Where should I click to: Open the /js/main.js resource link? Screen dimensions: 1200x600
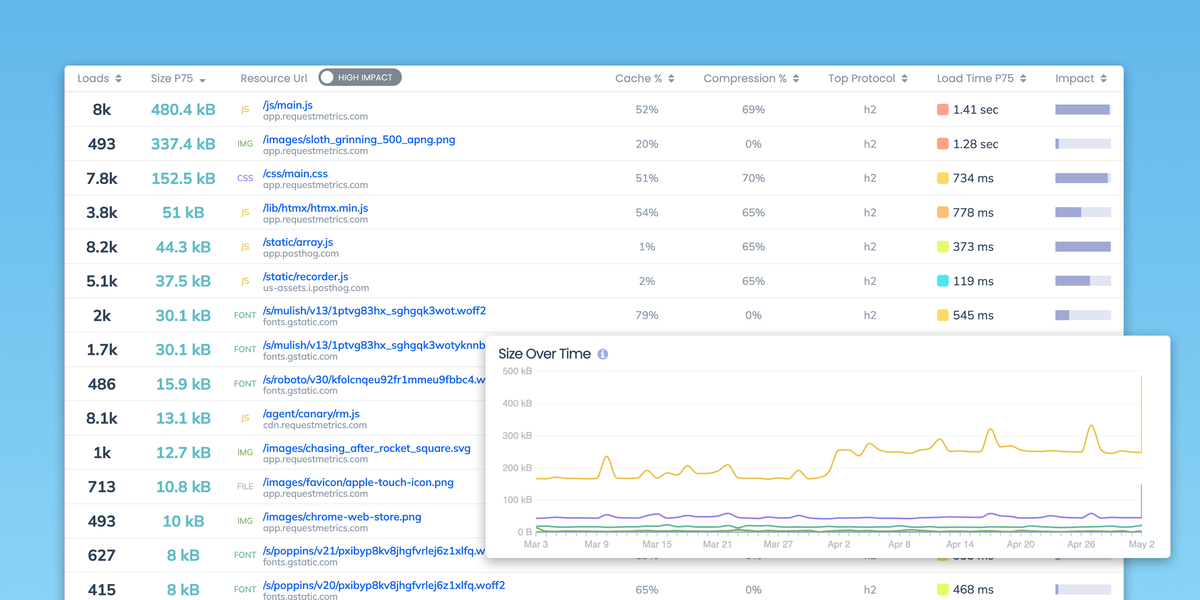point(288,105)
